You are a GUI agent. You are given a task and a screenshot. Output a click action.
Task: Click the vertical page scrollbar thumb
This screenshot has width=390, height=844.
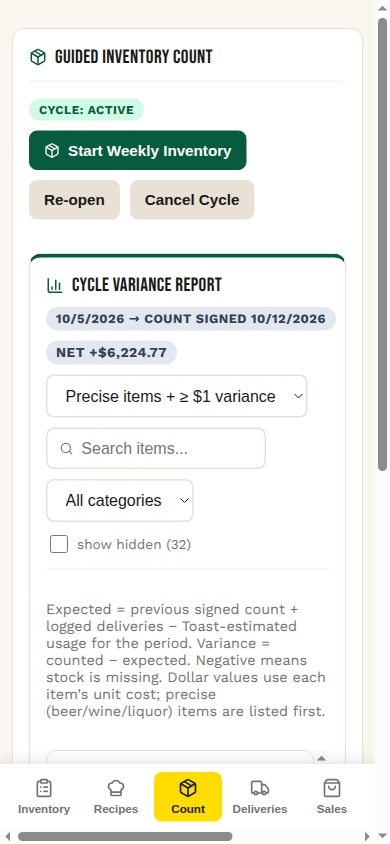click(x=382, y=245)
